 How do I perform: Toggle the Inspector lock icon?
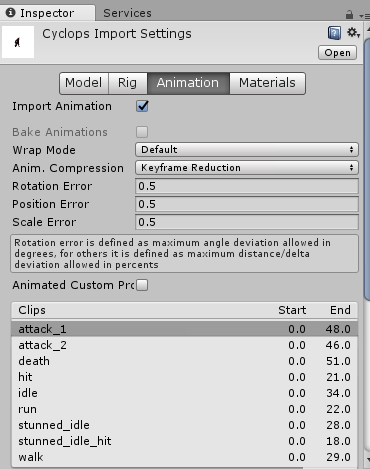[x=349, y=15]
